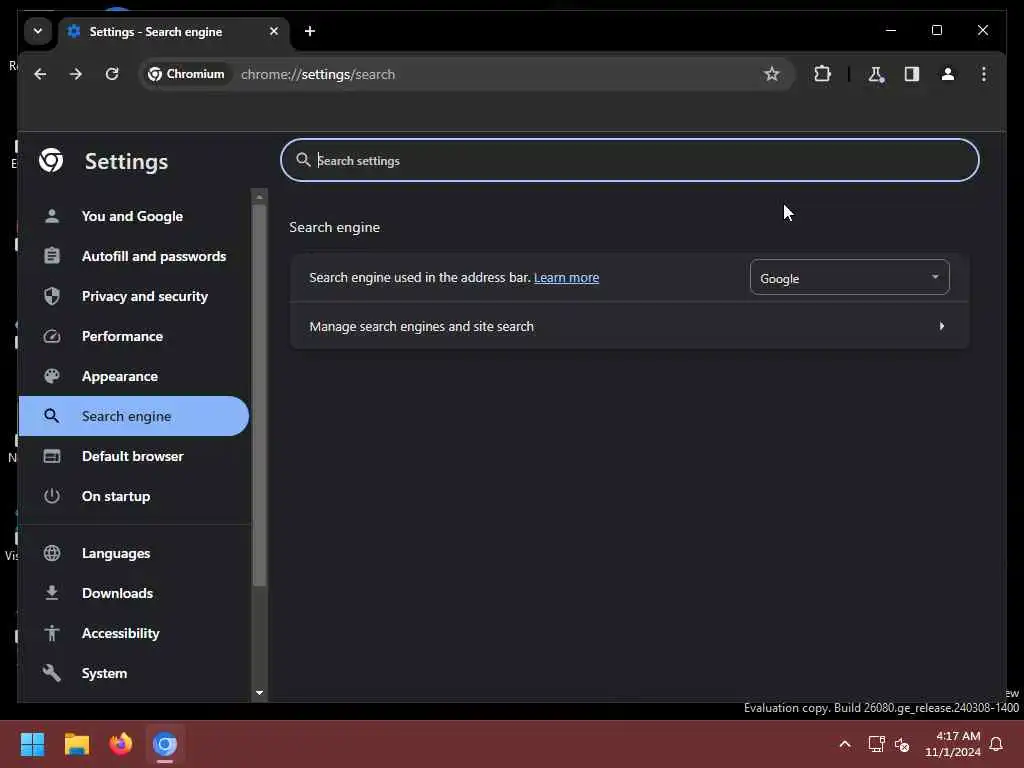
Task: Open Autofill and passwords section
Action: coord(134,256)
